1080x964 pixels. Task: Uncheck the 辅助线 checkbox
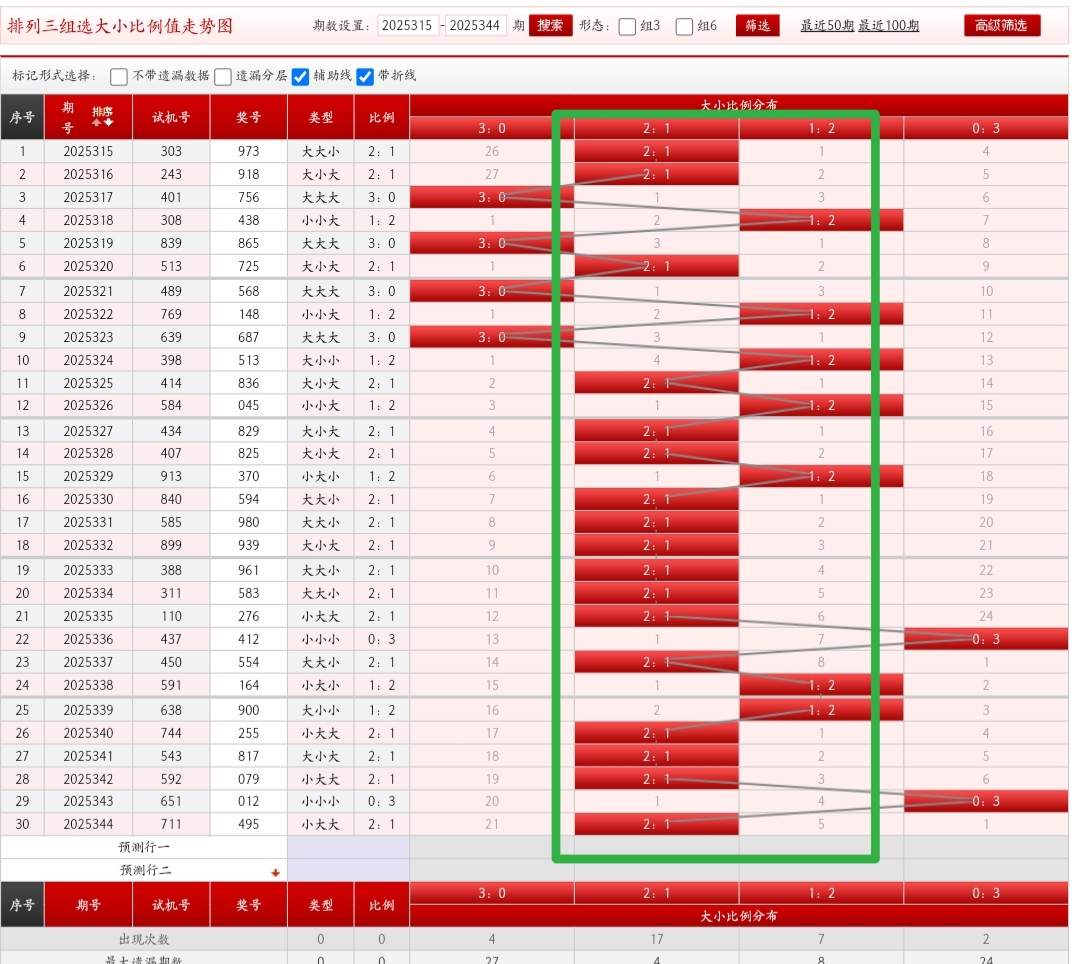(300, 76)
